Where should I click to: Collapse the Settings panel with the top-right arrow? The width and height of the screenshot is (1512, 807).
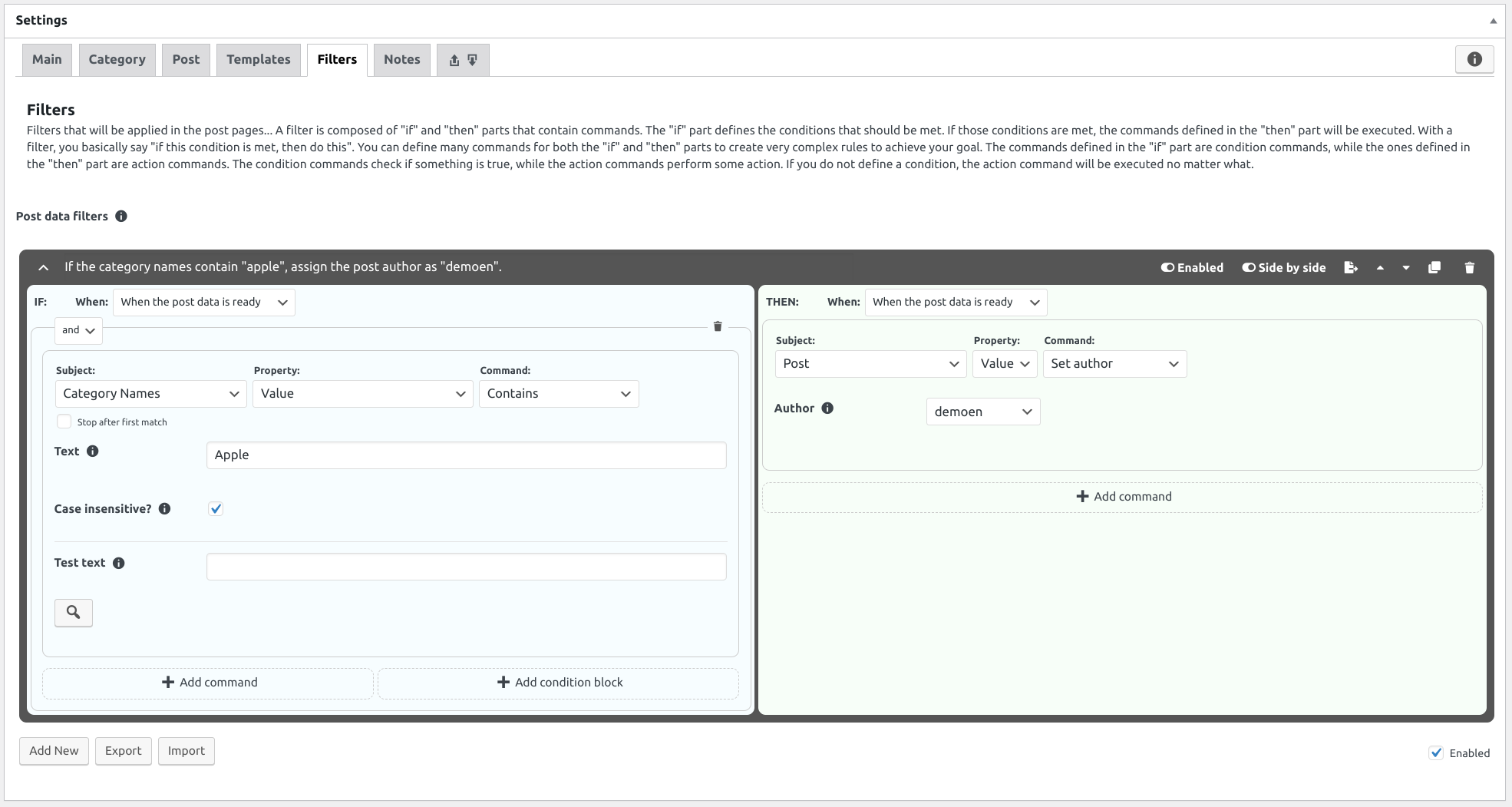[1493, 21]
